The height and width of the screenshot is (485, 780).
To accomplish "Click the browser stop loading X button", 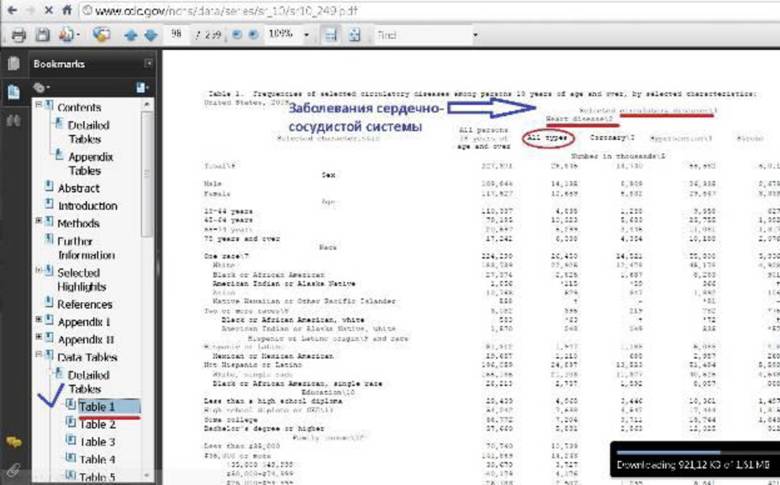I will point(48,10).
